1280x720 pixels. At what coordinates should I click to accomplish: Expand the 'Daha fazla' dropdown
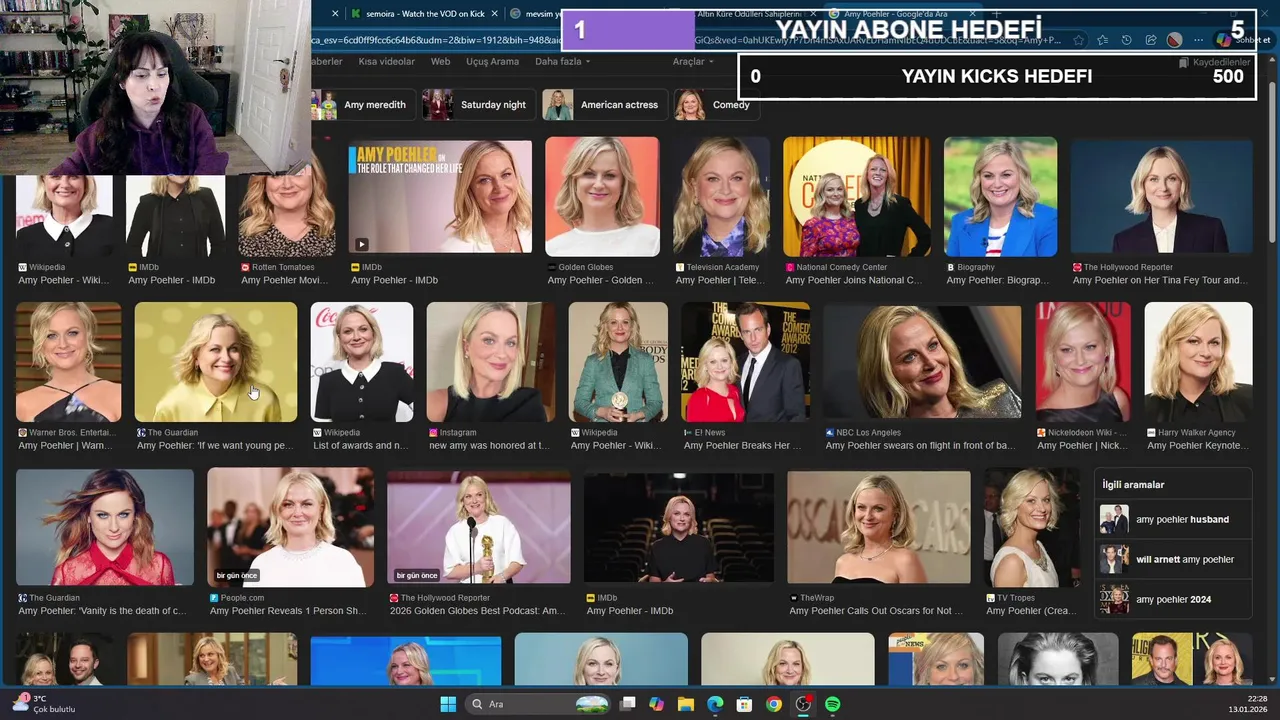[562, 62]
